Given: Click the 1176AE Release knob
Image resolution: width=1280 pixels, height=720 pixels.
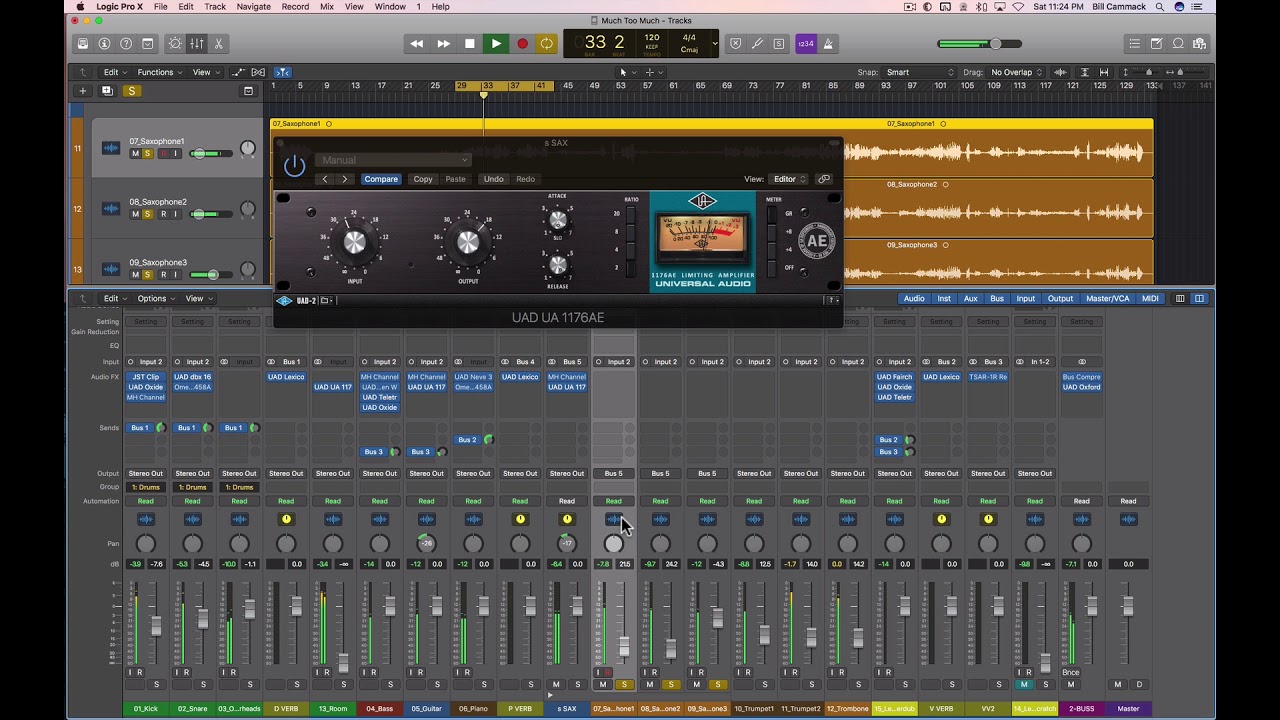Looking at the screenshot, I should (558, 264).
